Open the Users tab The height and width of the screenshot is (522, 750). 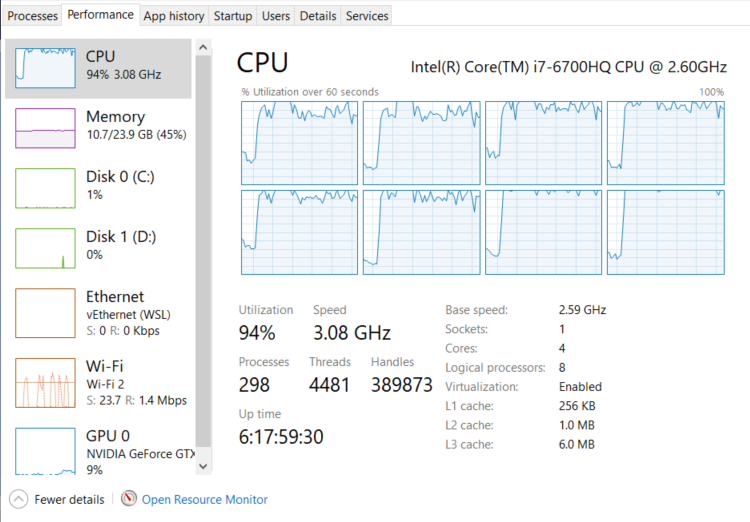[276, 16]
